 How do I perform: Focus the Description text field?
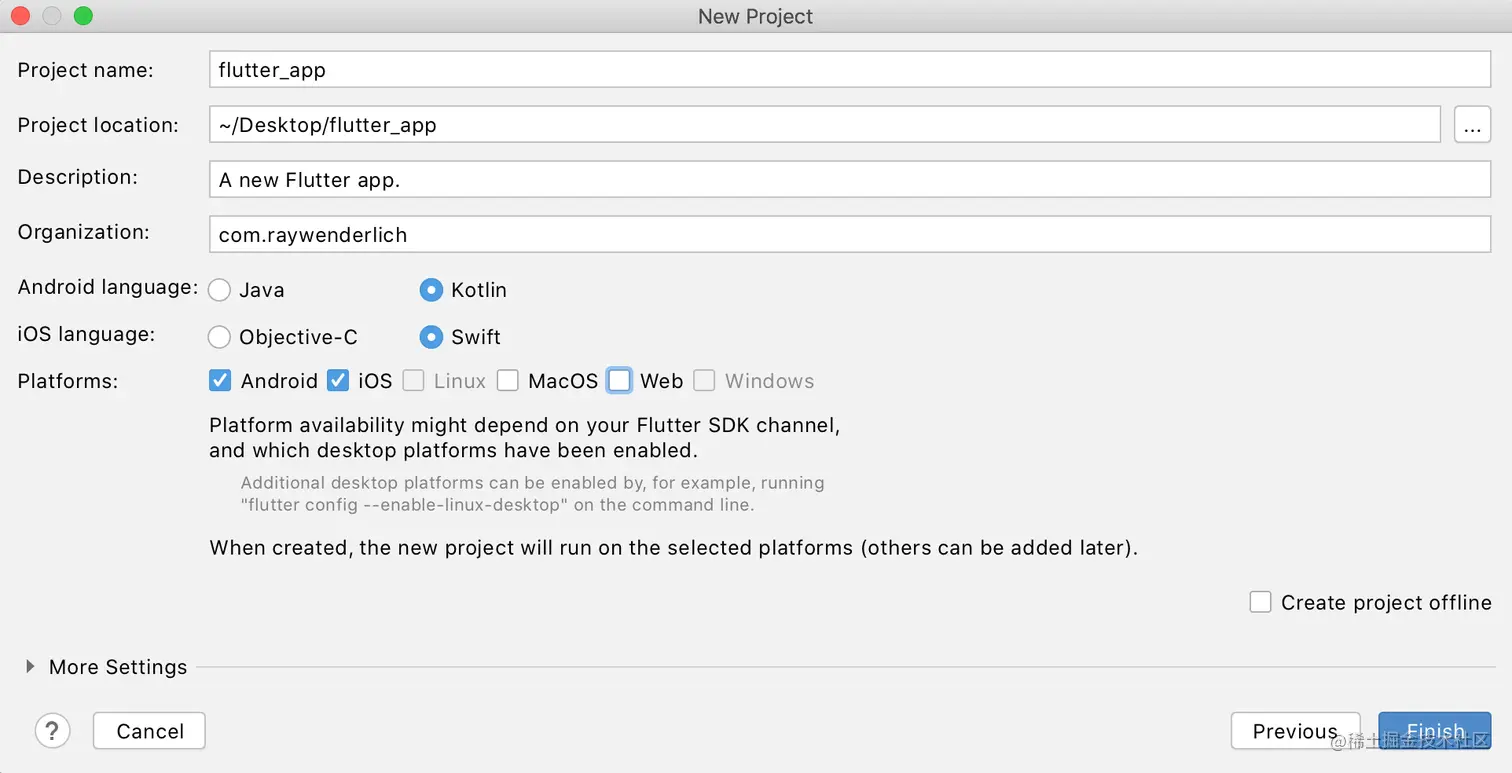(x=850, y=180)
